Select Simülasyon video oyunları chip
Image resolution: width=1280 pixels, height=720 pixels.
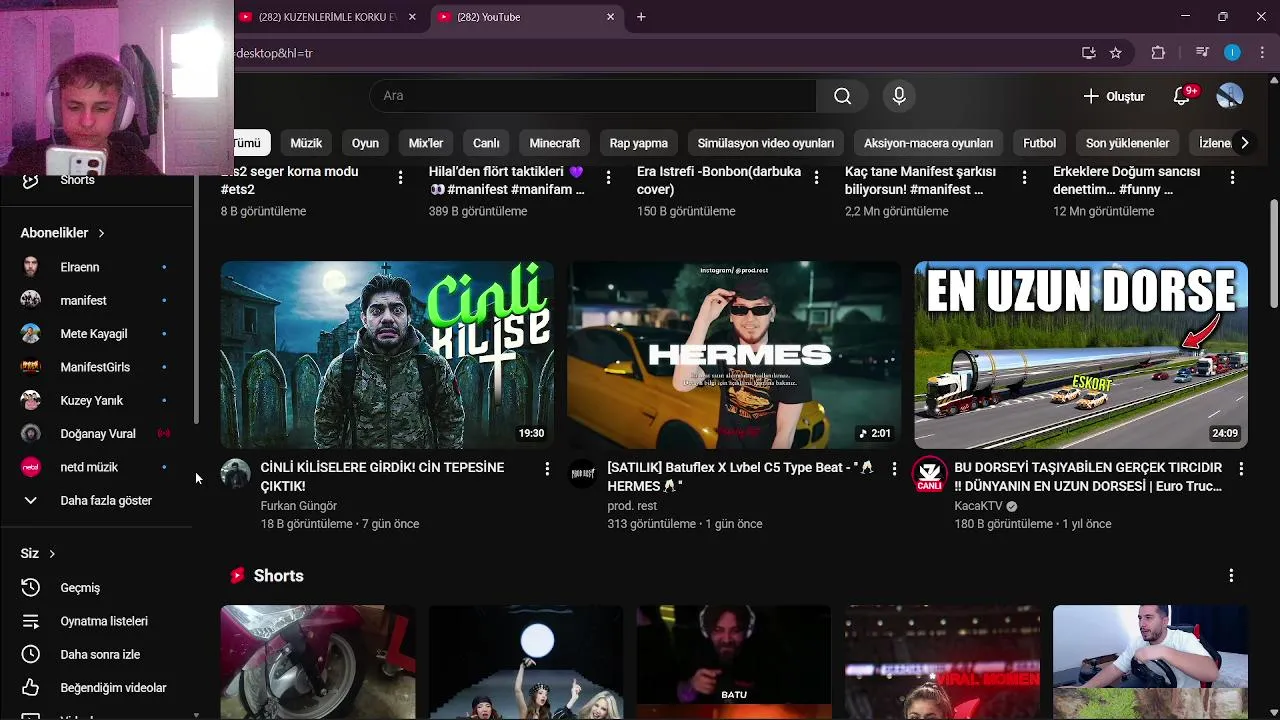pyautogui.click(x=766, y=143)
